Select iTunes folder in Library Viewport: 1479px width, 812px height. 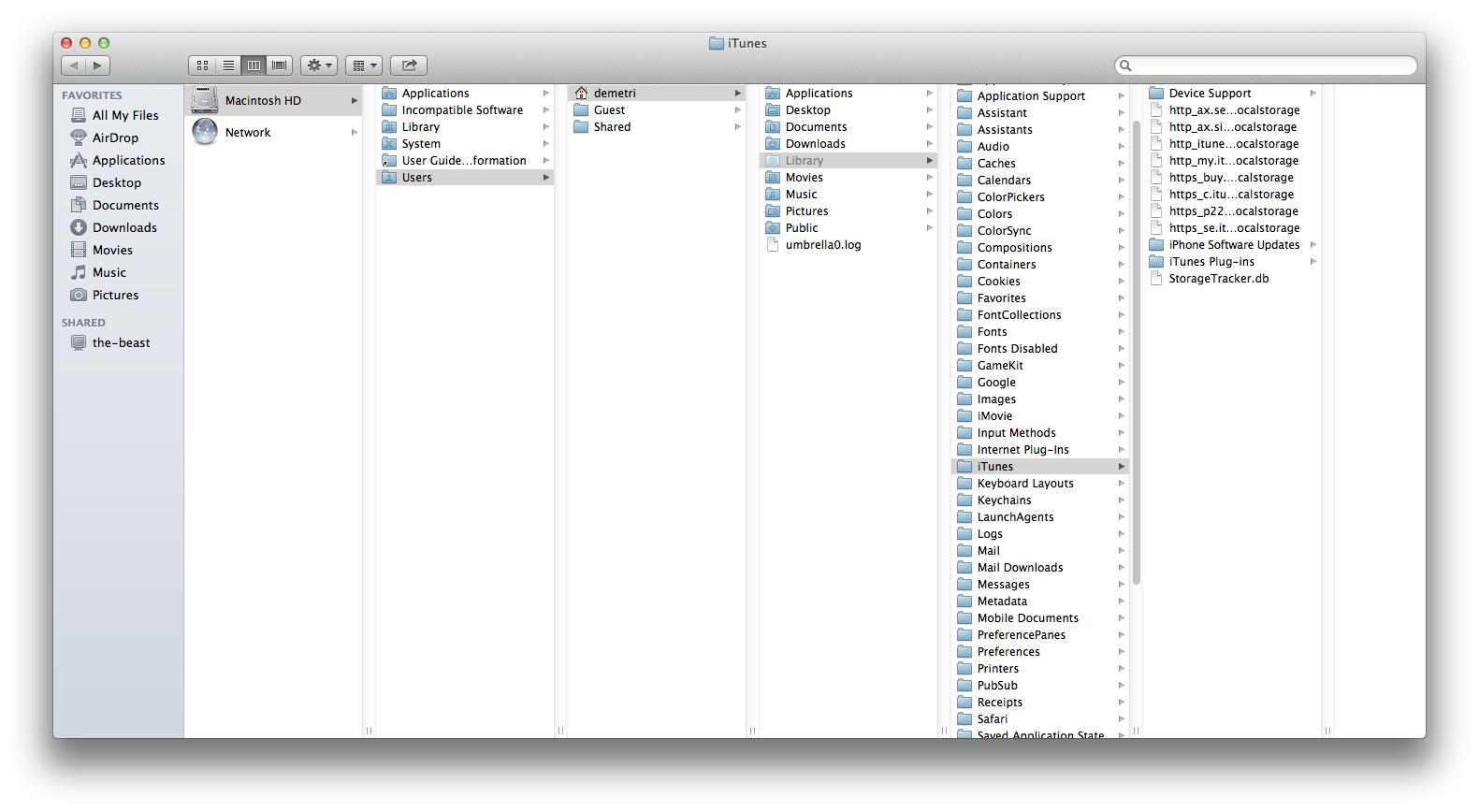[1039, 466]
